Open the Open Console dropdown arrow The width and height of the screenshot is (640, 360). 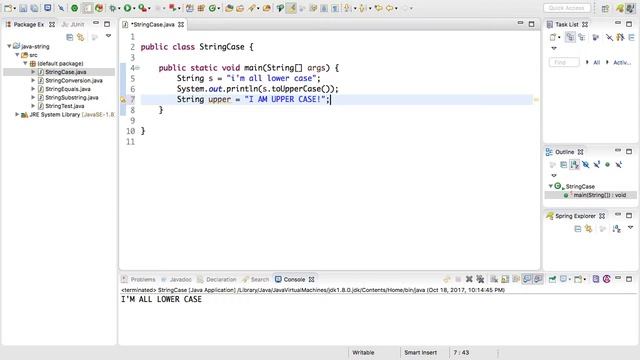click(584, 280)
